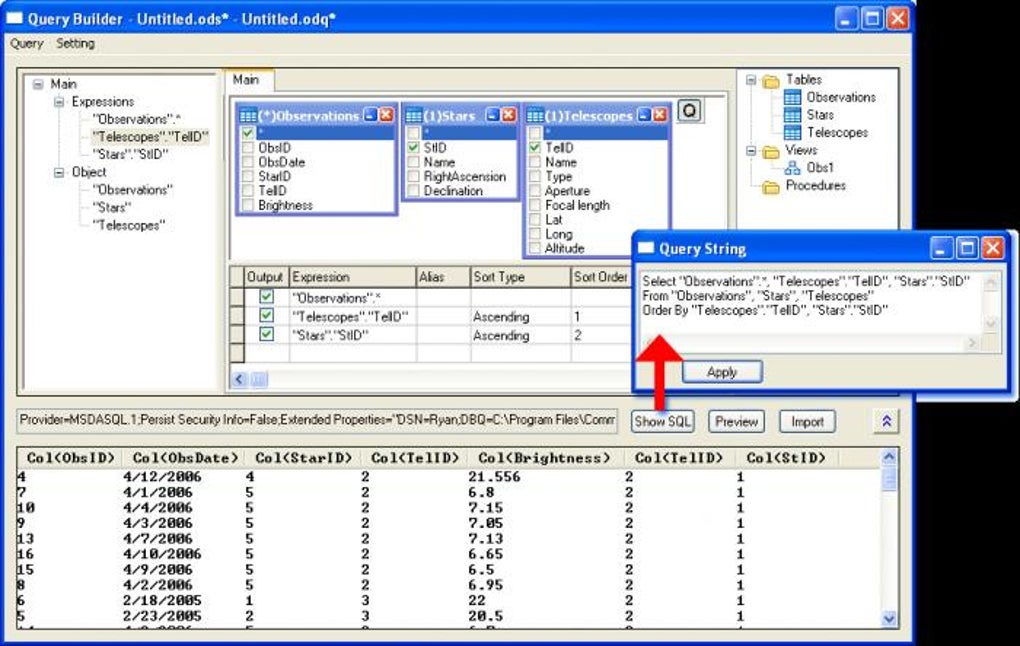Click the results pane scroll down arrow
Screen dimensions: 1020x646
coord(889,618)
